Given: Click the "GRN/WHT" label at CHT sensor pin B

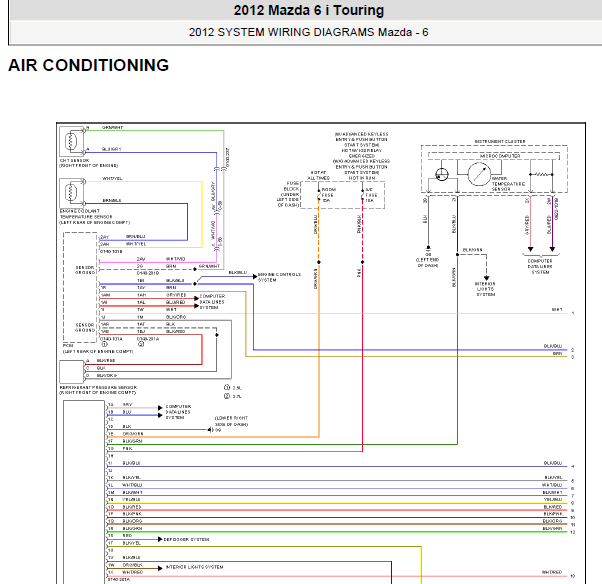Looking at the screenshot, I should (112, 127).
